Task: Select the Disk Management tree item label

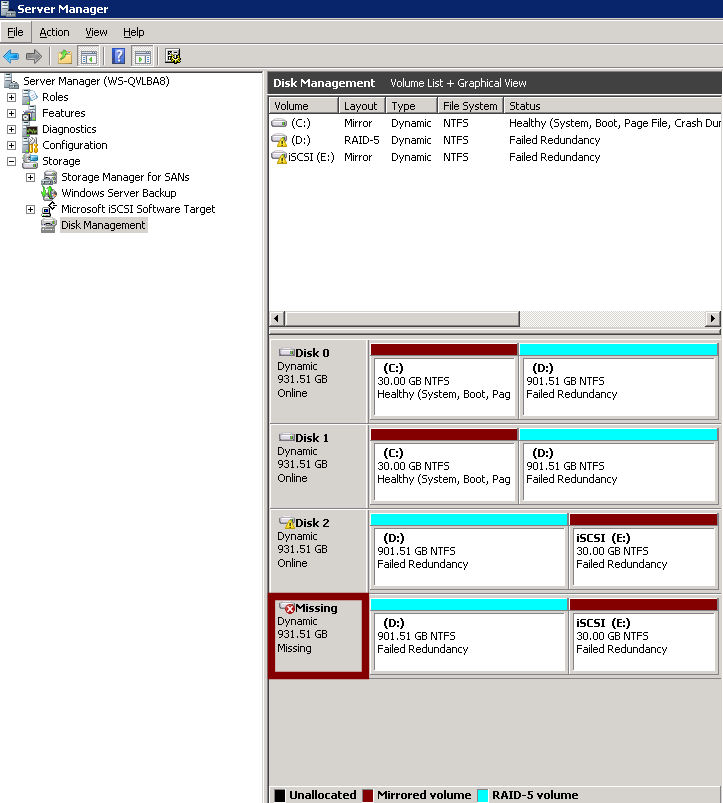Action: (x=103, y=225)
